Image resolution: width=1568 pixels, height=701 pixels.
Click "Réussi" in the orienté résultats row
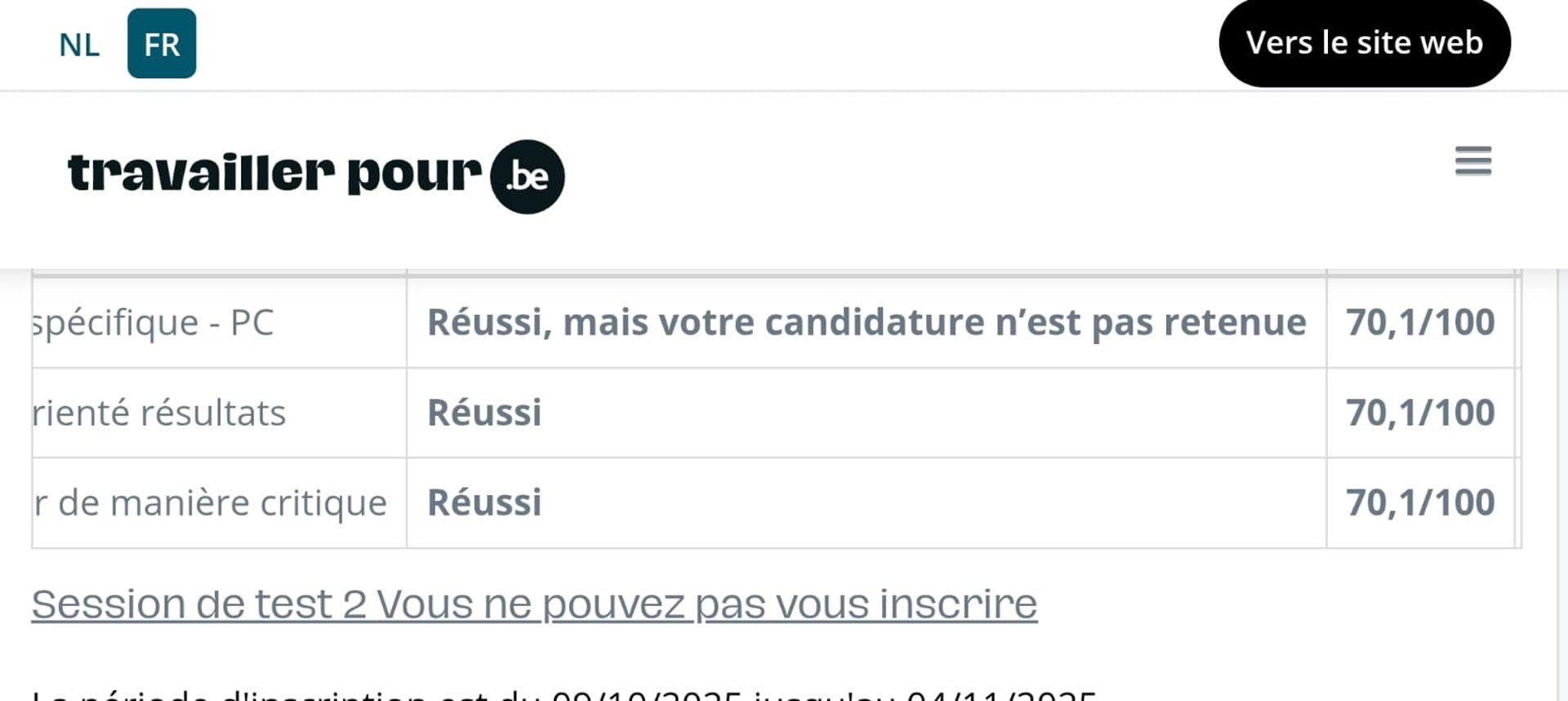point(484,413)
